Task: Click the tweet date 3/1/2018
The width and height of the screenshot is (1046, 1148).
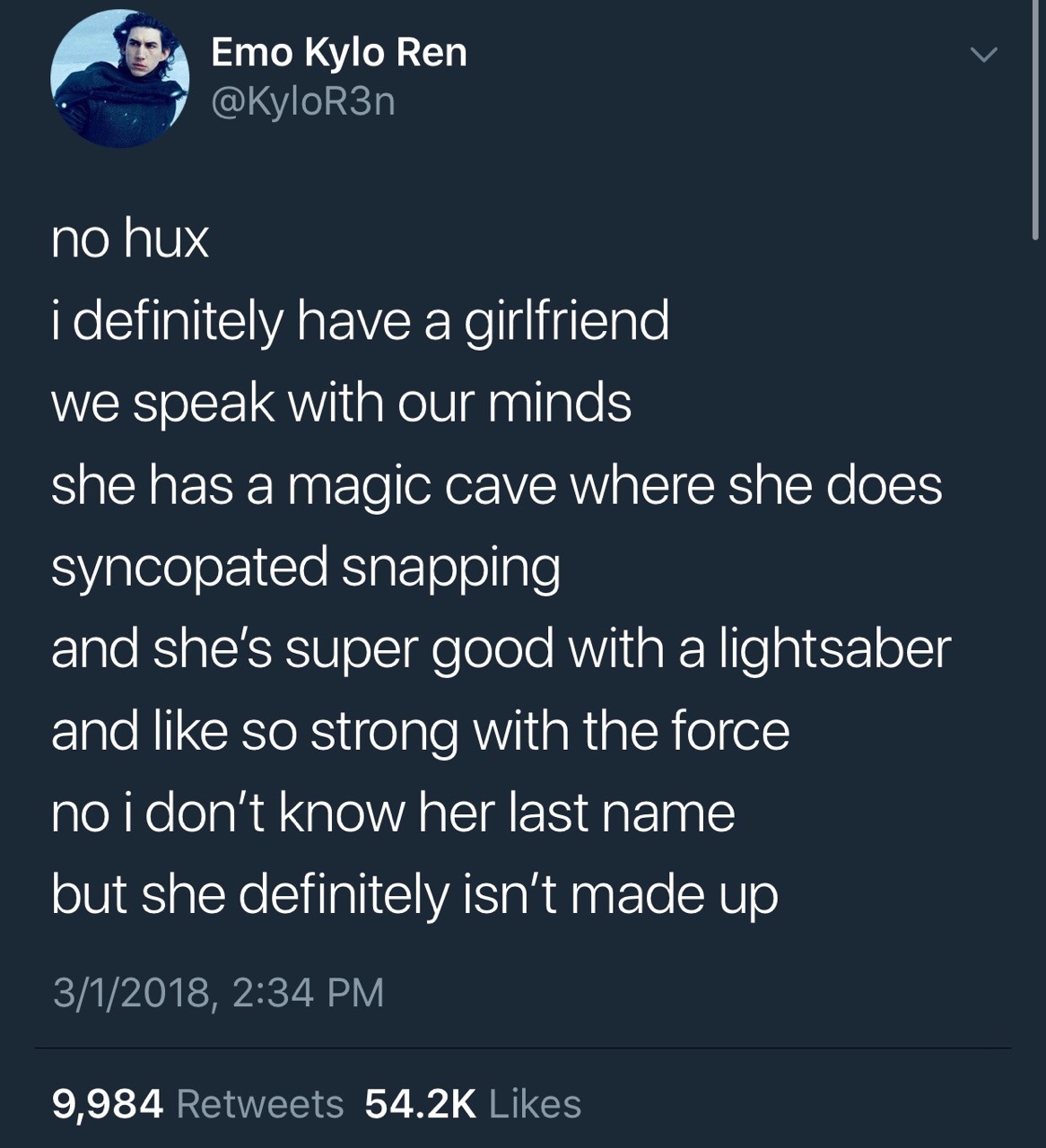Action: pyautogui.click(x=133, y=992)
